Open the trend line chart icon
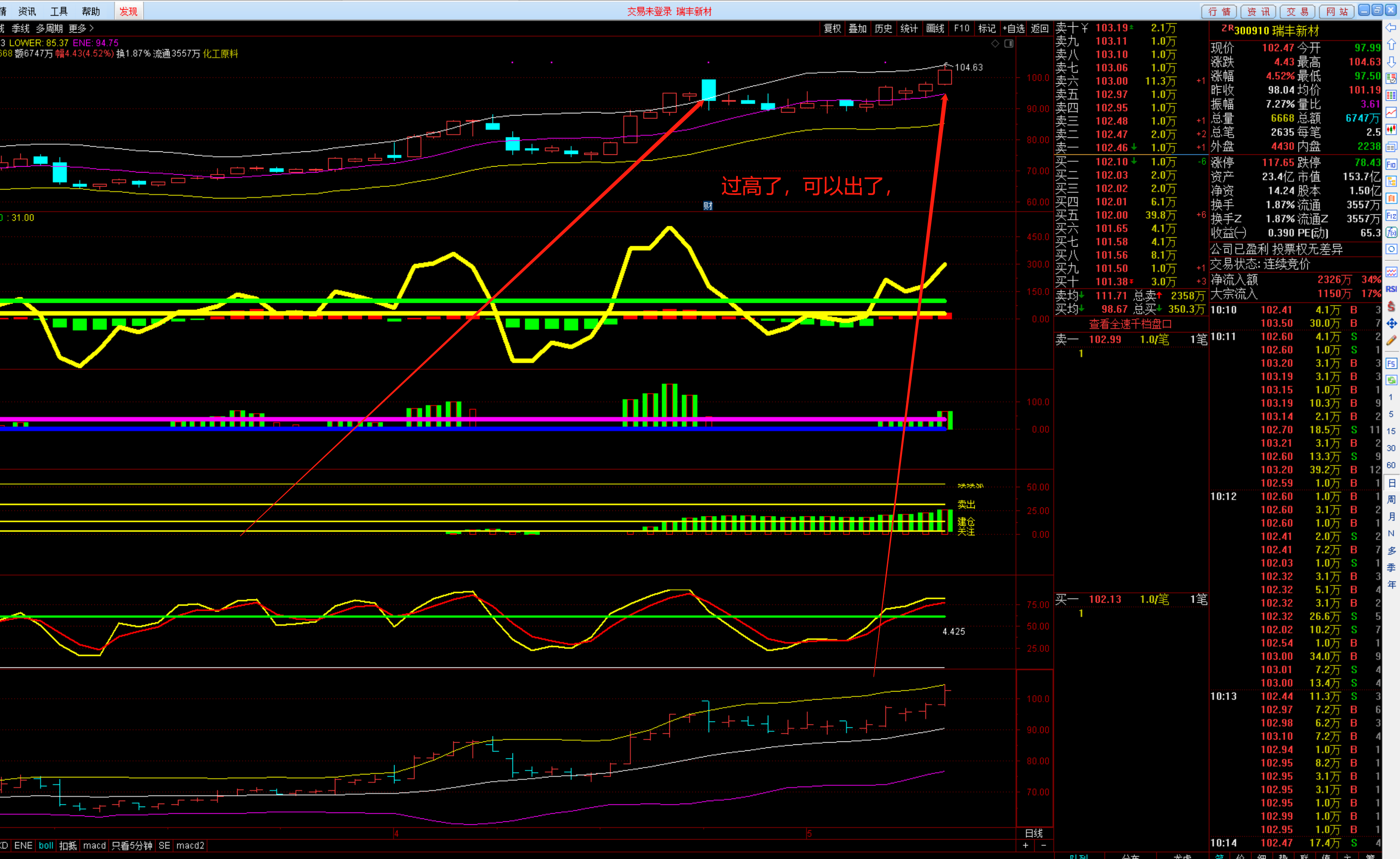 1391,113
